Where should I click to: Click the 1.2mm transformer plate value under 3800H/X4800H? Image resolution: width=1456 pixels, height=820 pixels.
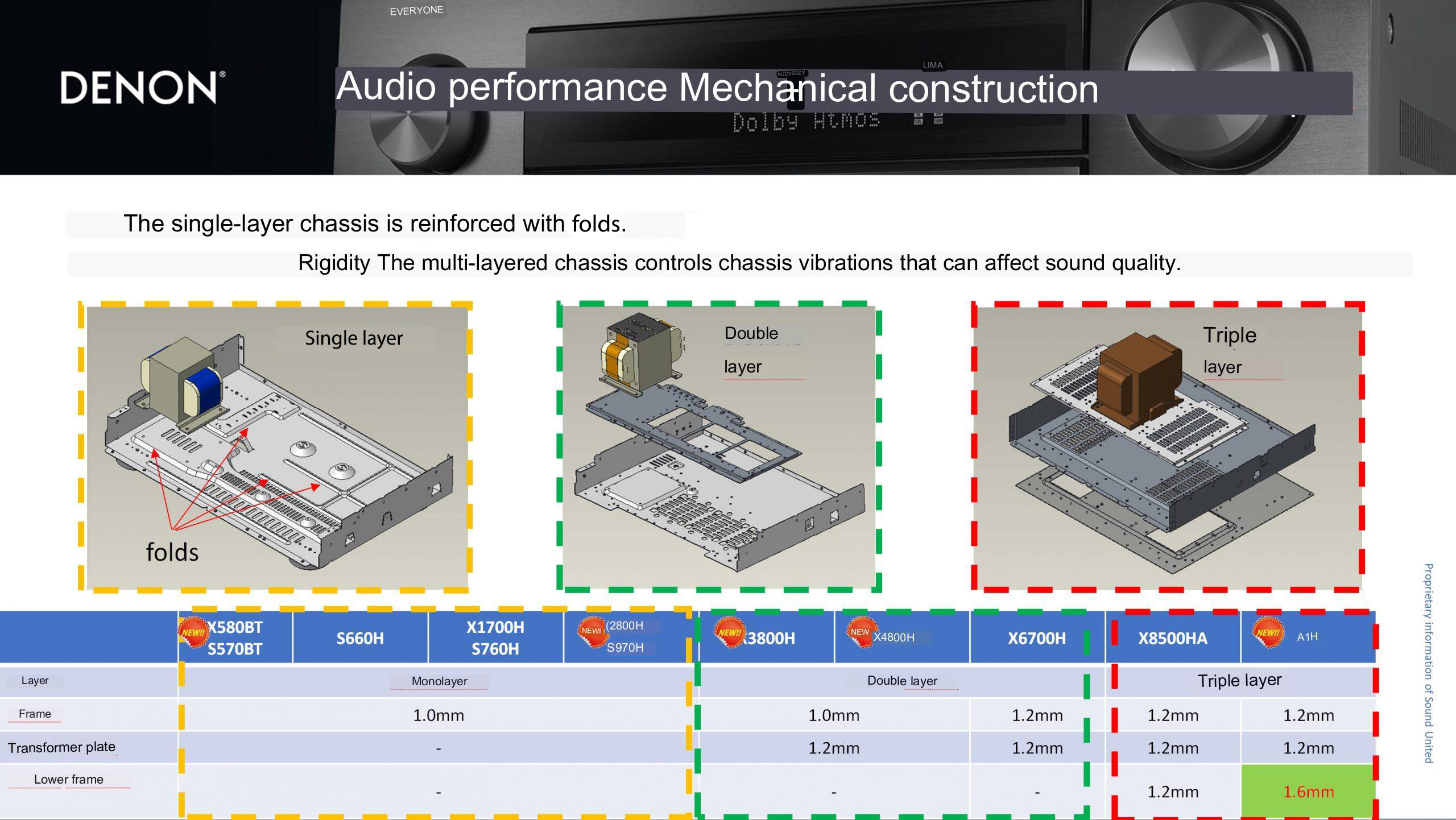834,748
